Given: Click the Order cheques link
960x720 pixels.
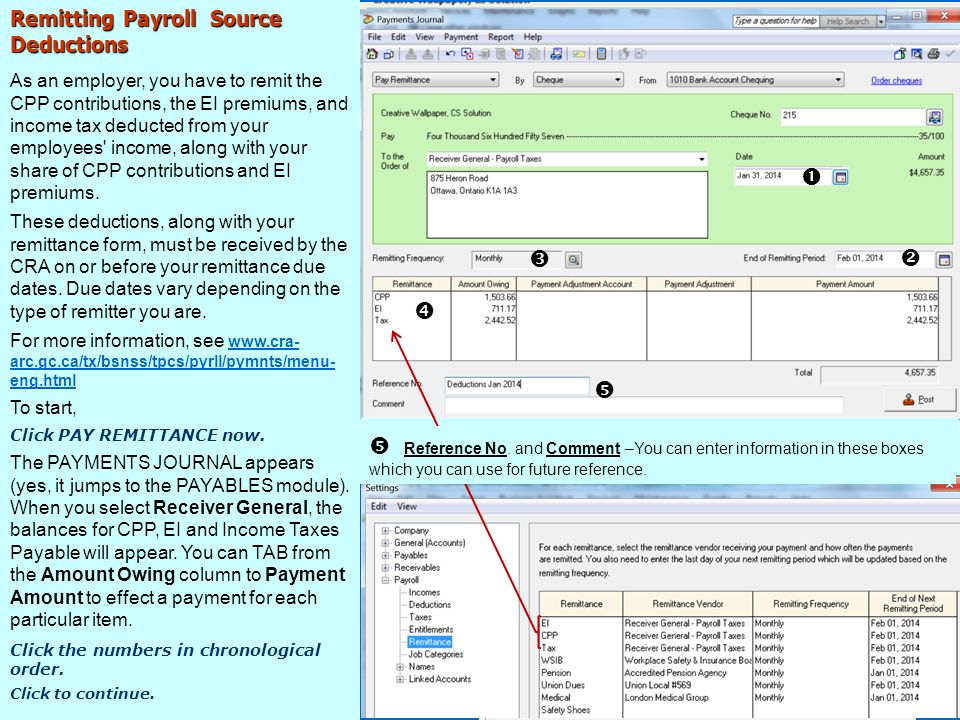Looking at the screenshot, I should (x=896, y=80).
